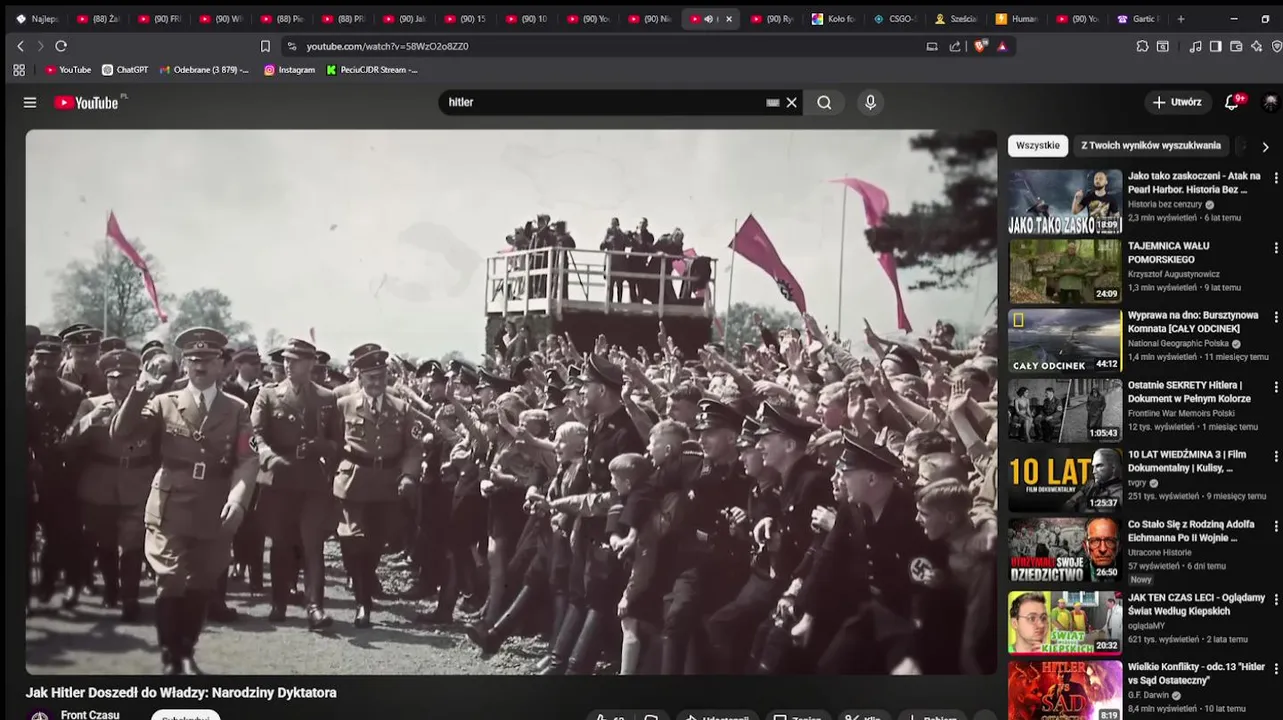
Task: Open options for 'Jako tako zaskoczeni' video
Action: [x=1275, y=178]
